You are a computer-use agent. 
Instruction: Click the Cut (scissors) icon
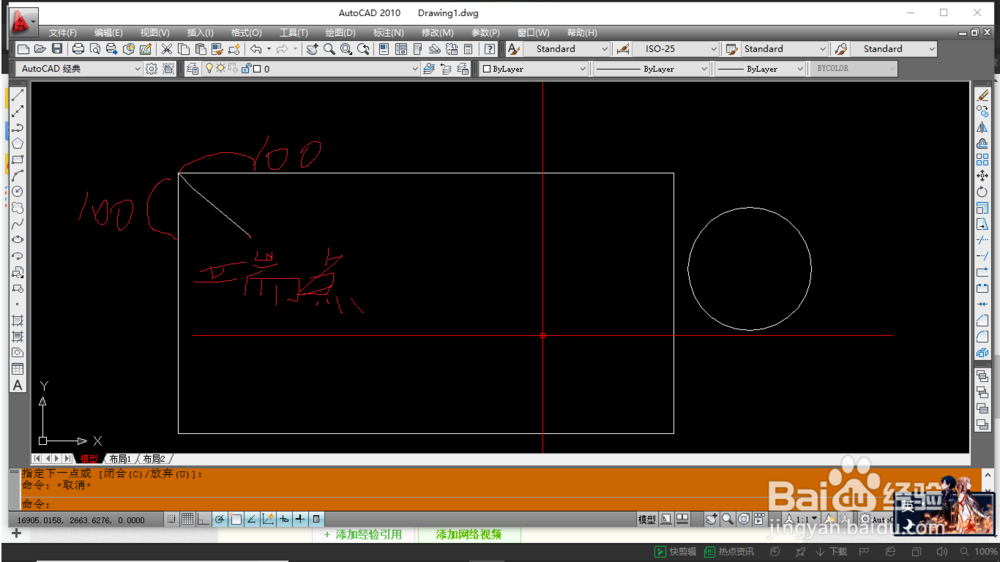tap(166, 49)
